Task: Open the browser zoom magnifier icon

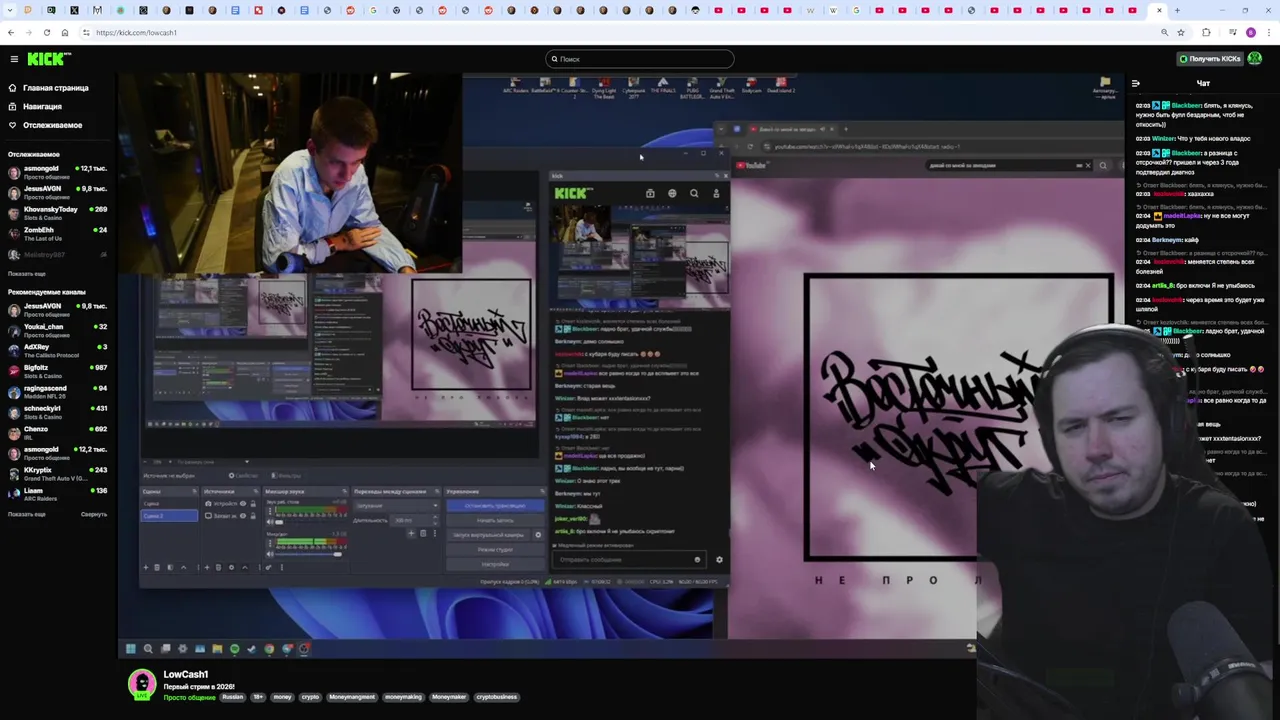Action: [1164, 32]
